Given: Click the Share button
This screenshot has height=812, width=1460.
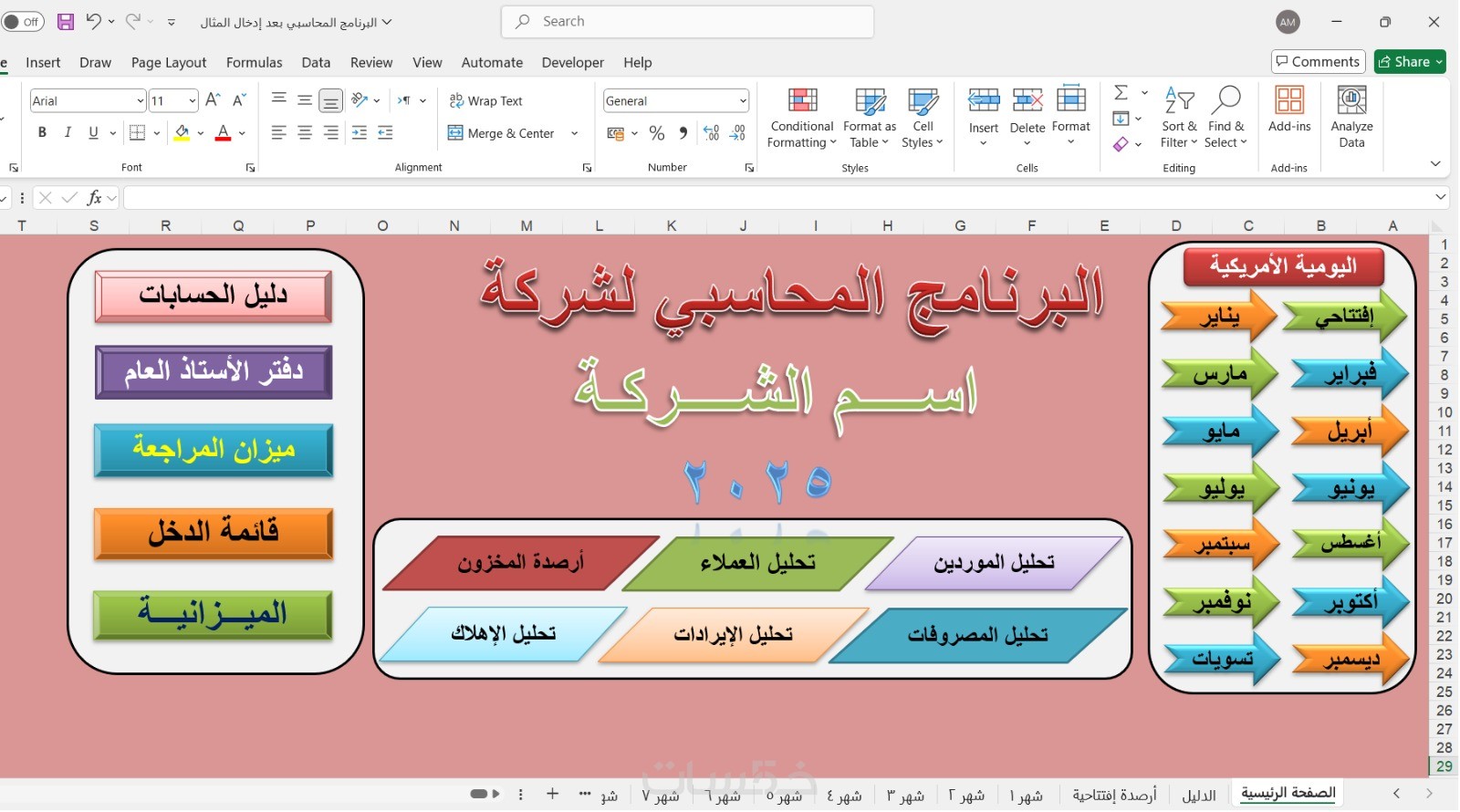Looking at the screenshot, I should tap(1410, 62).
